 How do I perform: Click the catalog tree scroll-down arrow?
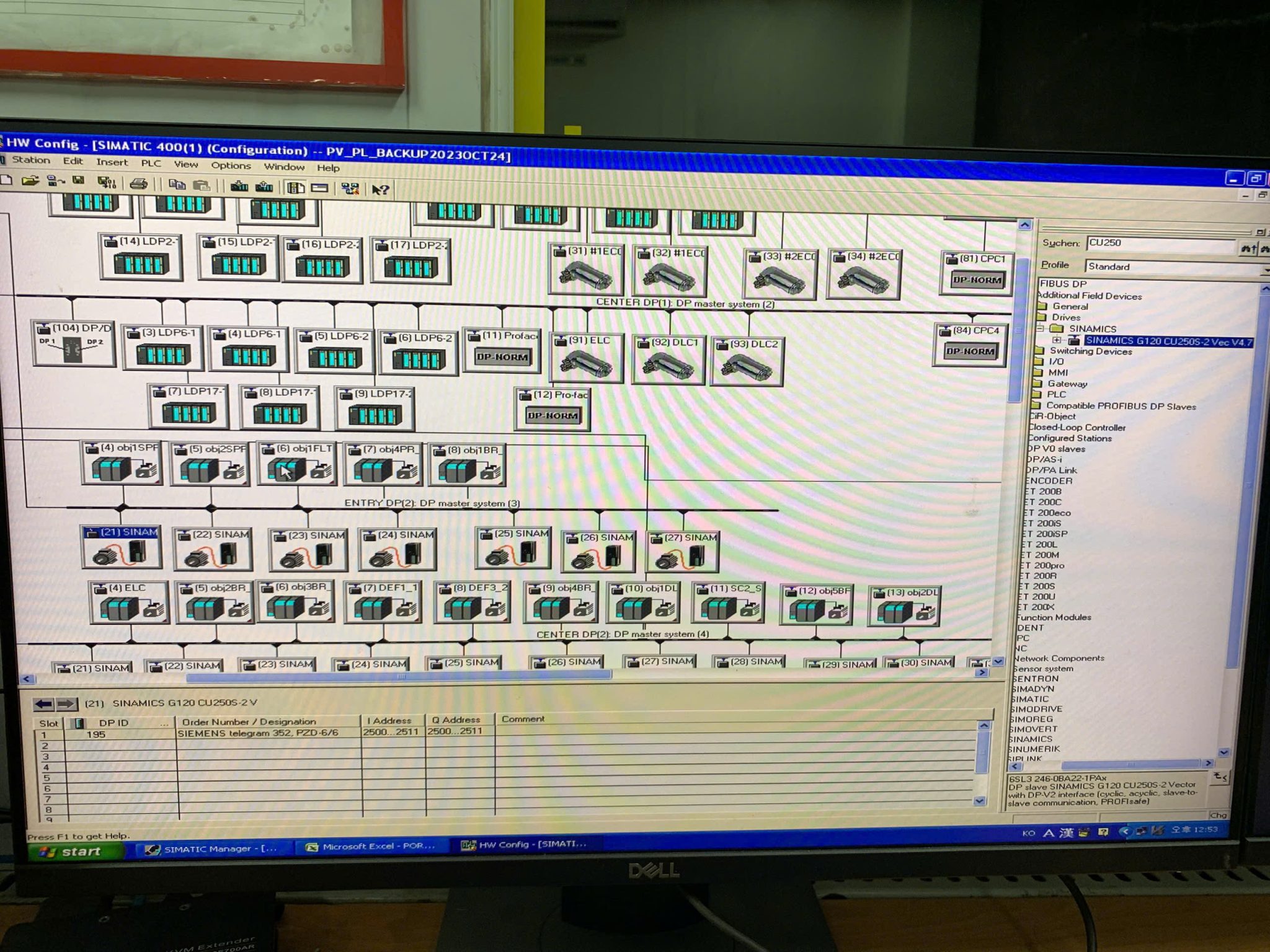pos(1223,752)
